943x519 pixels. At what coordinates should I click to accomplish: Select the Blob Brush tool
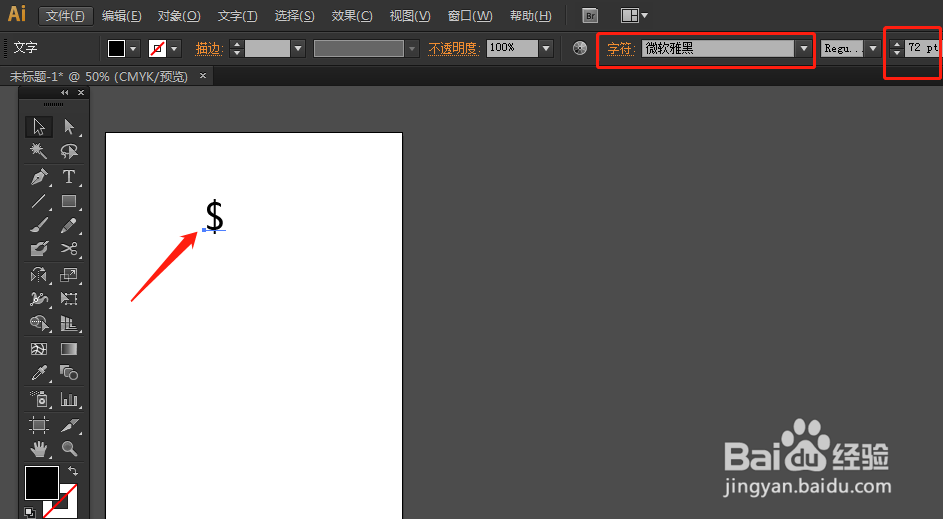point(38,248)
